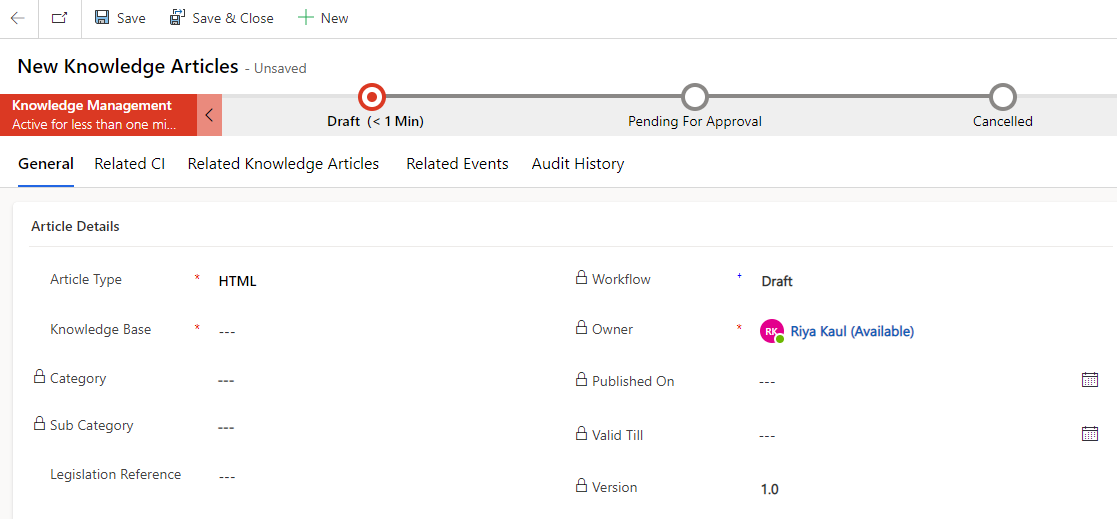The width and height of the screenshot is (1117, 519).
Task: Click the back arrow icon
Action: pyautogui.click(x=17, y=19)
